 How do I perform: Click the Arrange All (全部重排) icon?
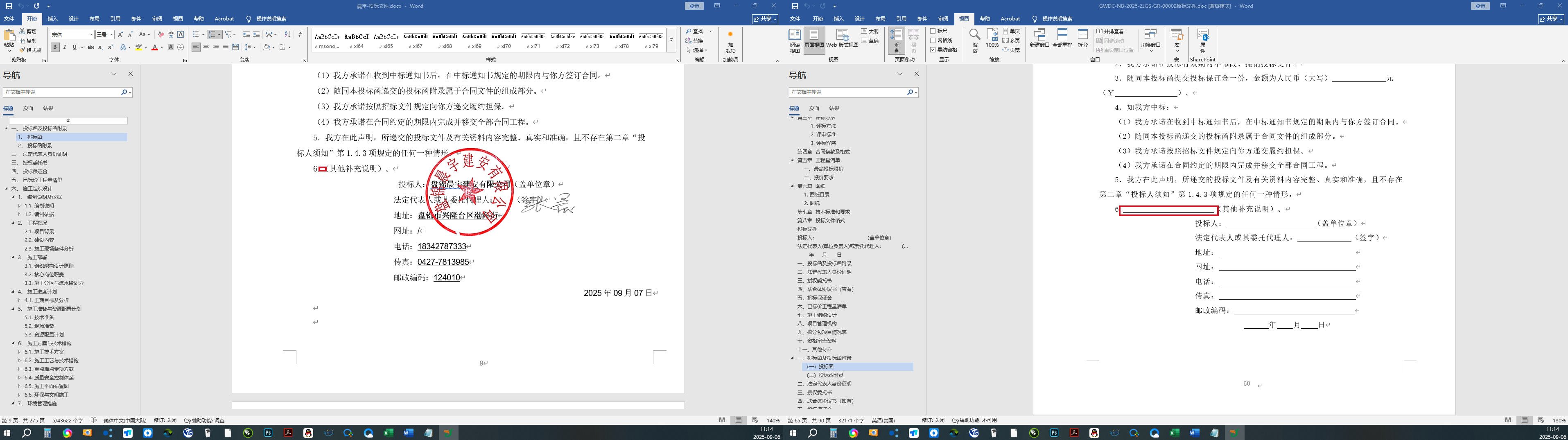coord(1062,38)
